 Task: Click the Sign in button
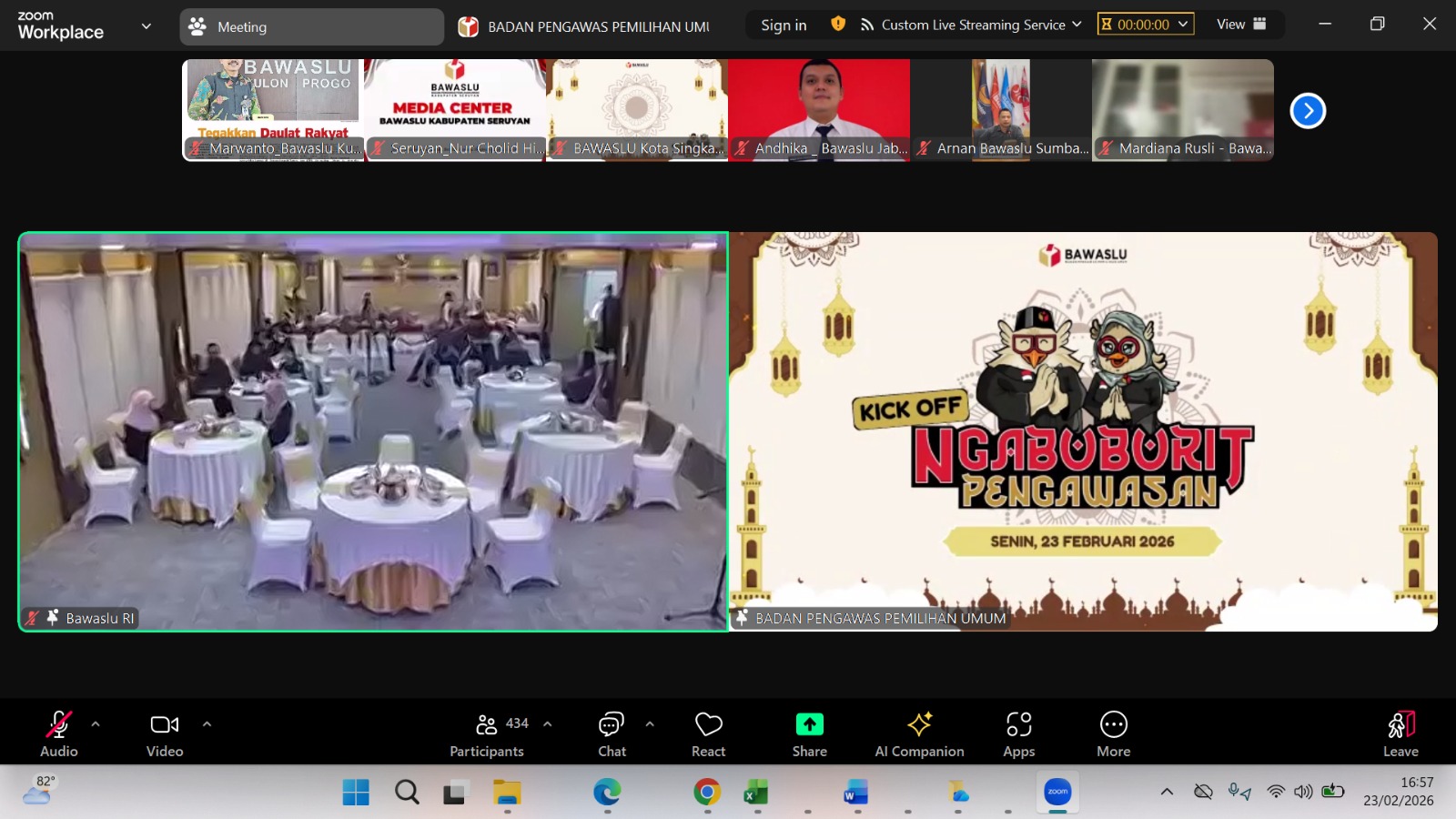(x=784, y=25)
